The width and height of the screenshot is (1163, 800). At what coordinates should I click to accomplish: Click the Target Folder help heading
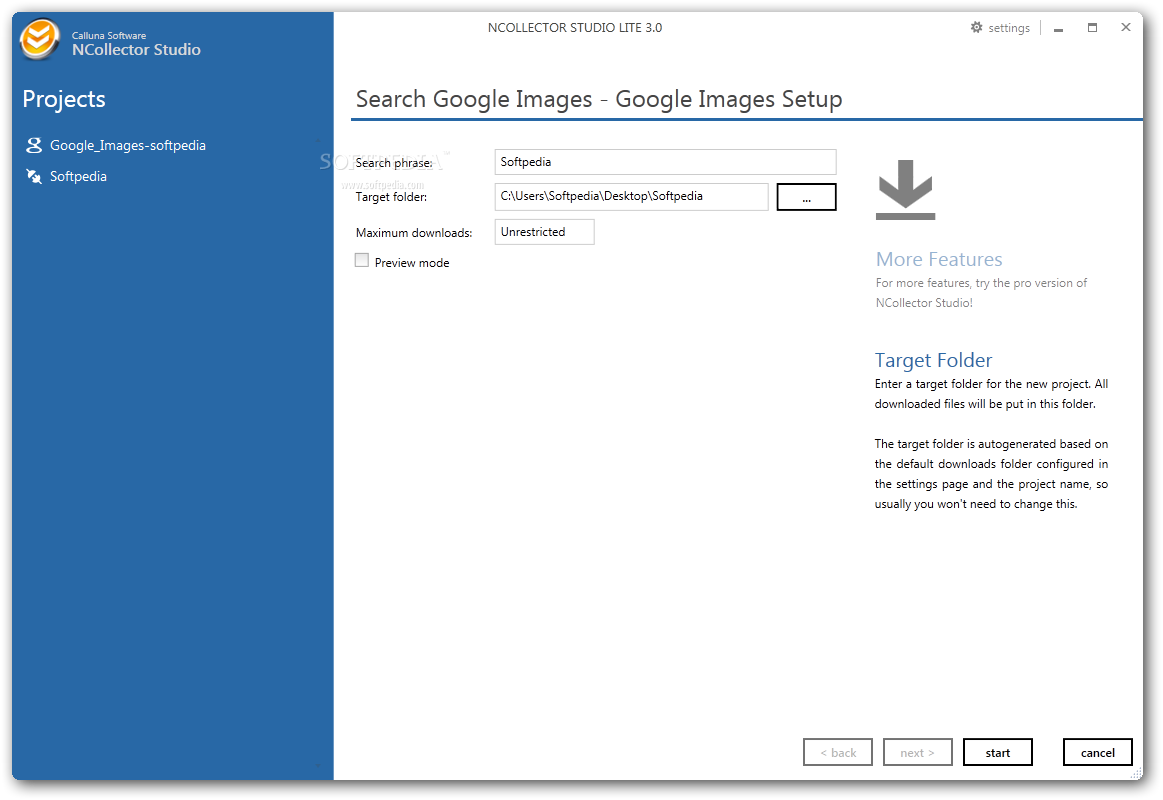coord(933,360)
